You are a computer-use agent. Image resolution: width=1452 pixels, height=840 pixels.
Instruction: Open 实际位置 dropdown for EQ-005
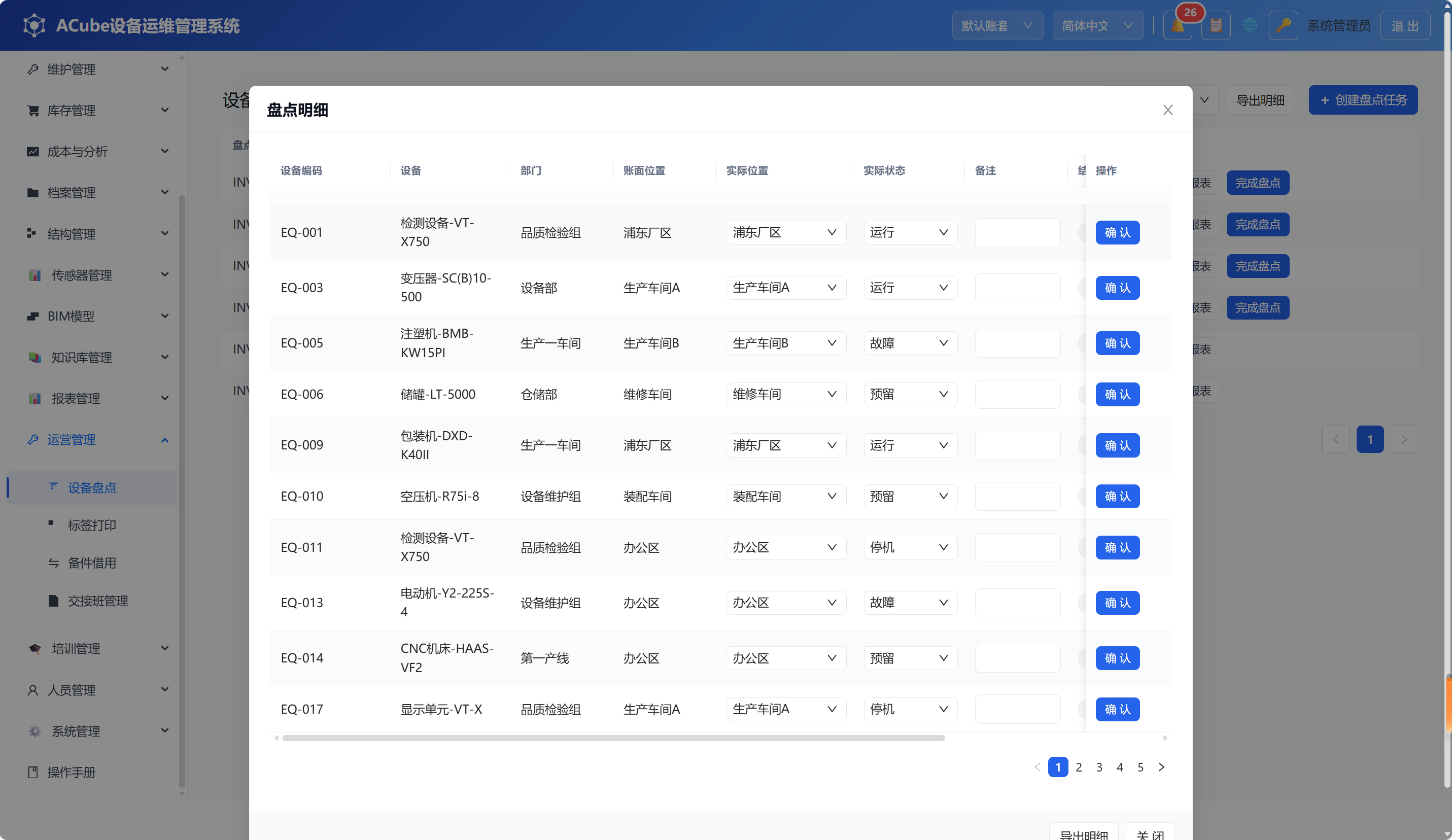[x=786, y=343]
